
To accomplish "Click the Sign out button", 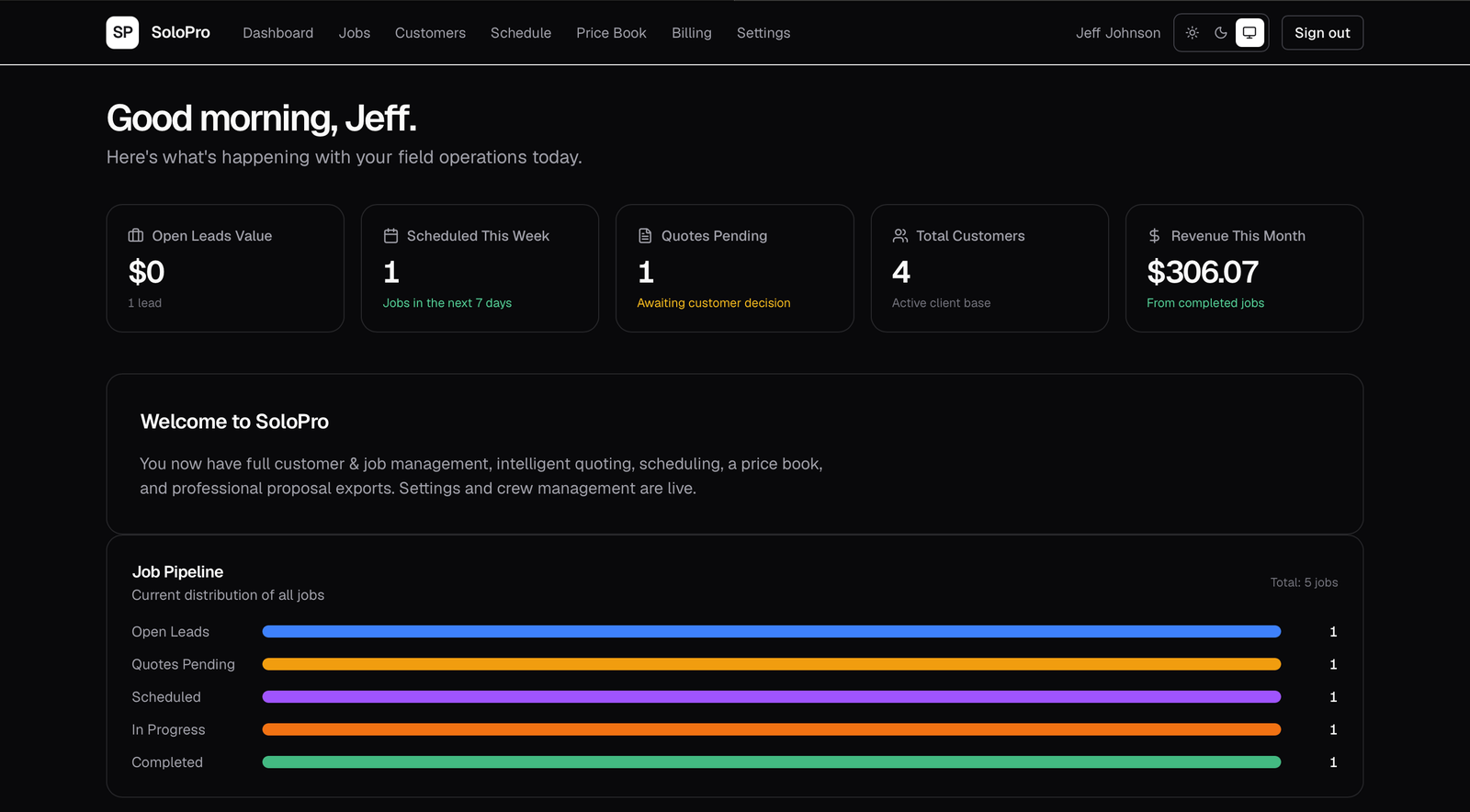I will pos(1322,33).
